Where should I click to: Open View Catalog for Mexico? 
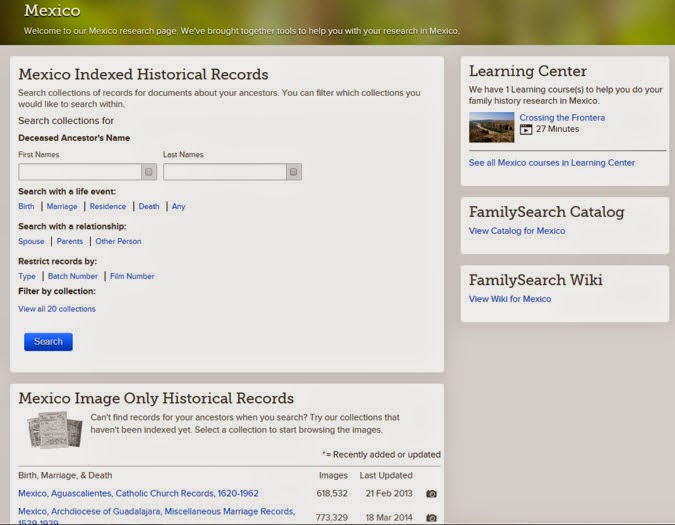[x=517, y=231]
